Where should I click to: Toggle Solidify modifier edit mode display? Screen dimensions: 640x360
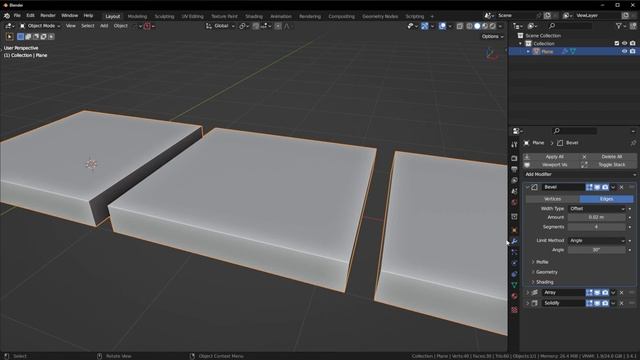click(589, 303)
